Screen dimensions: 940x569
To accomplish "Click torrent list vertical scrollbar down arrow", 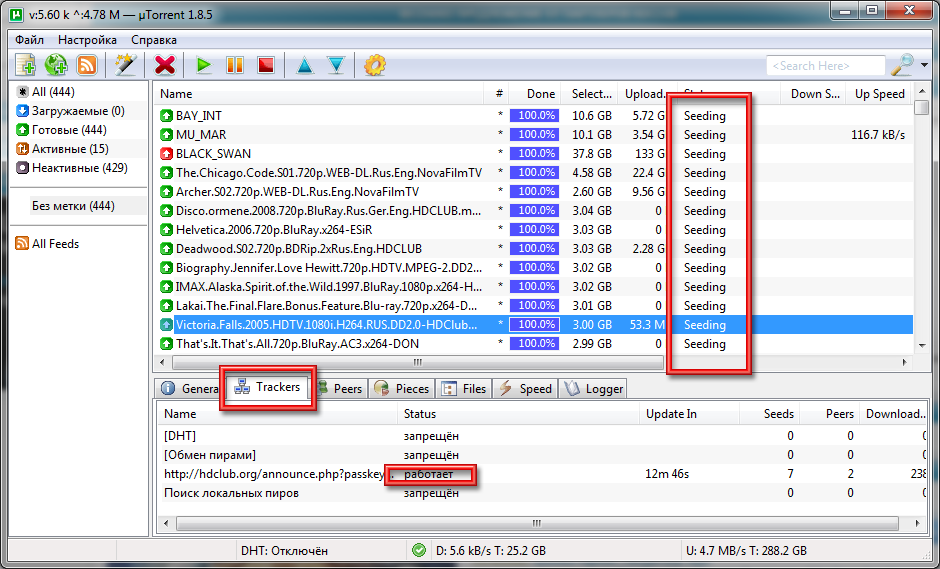I will click(922, 346).
